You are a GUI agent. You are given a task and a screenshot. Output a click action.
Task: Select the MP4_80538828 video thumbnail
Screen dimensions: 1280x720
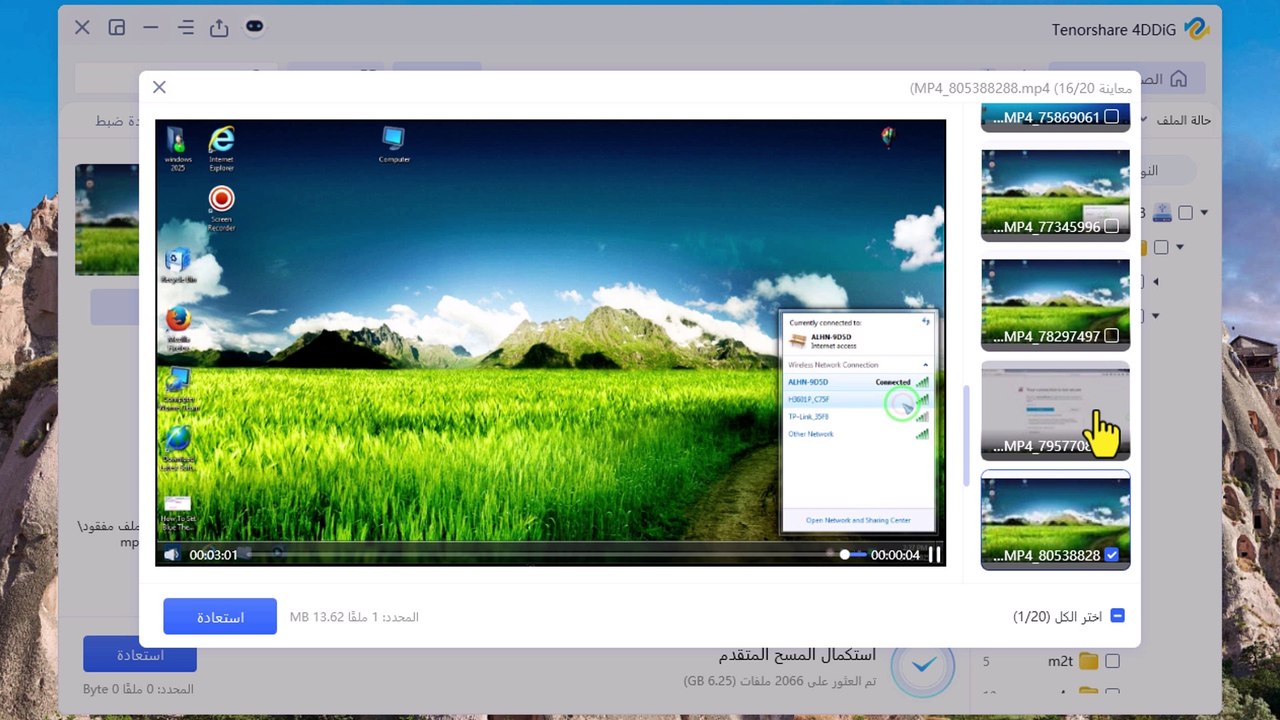point(1056,520)
